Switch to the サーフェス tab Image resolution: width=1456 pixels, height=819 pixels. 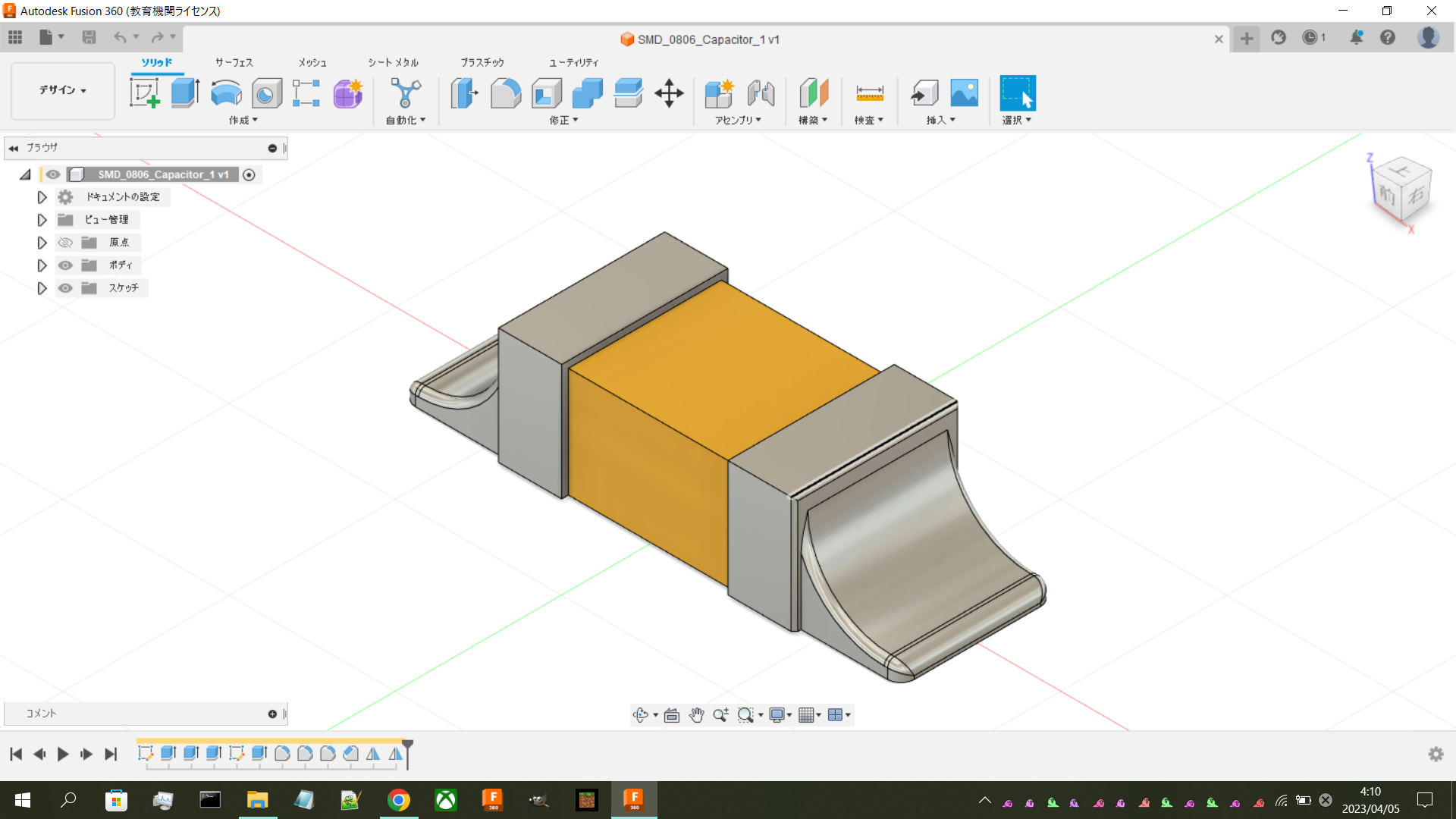click(234, 62)
